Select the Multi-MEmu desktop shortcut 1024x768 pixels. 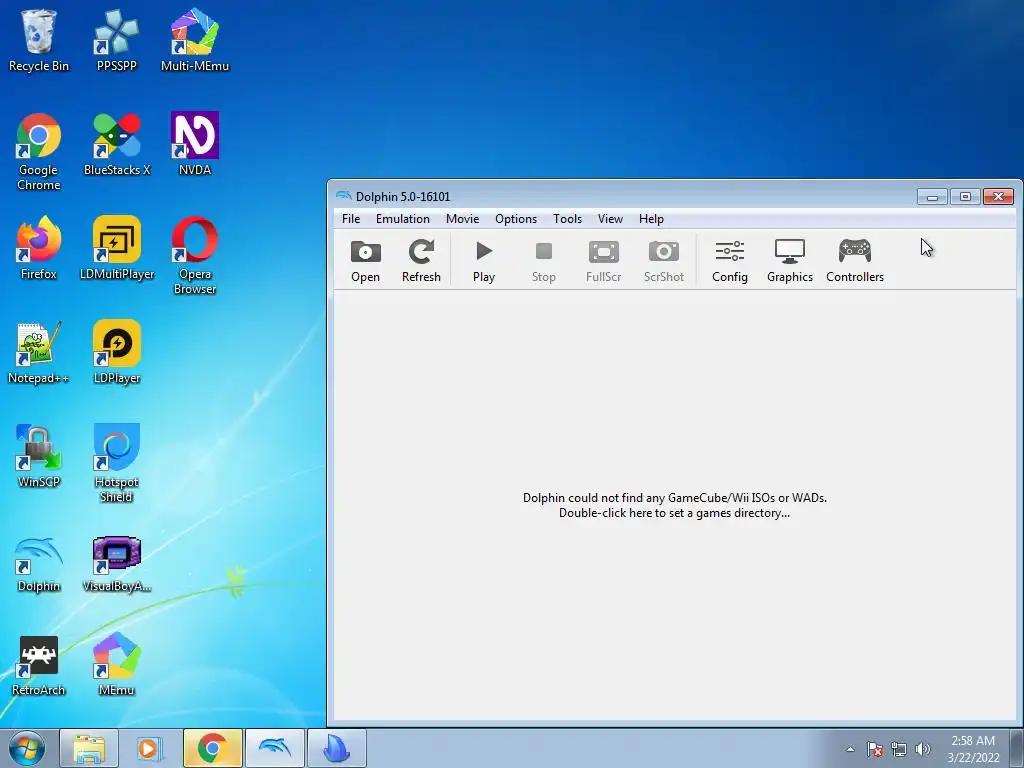pyautogui.click(x=195, y=40)
